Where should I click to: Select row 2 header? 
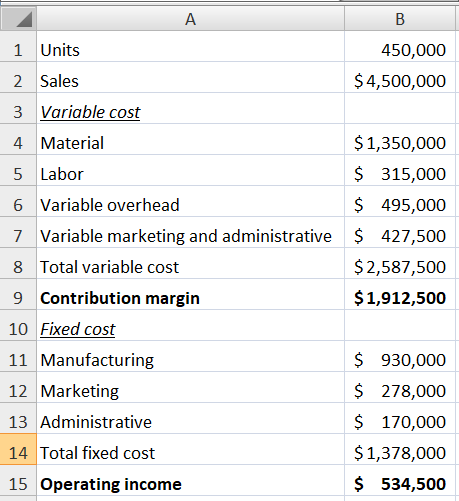[x=18, y=77]
